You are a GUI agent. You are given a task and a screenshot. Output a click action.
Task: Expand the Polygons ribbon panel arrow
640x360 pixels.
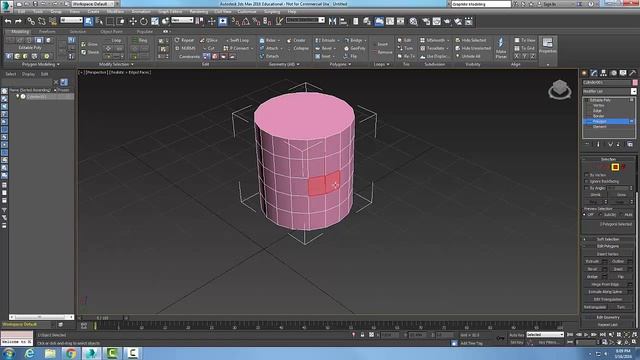click(350, 64)
